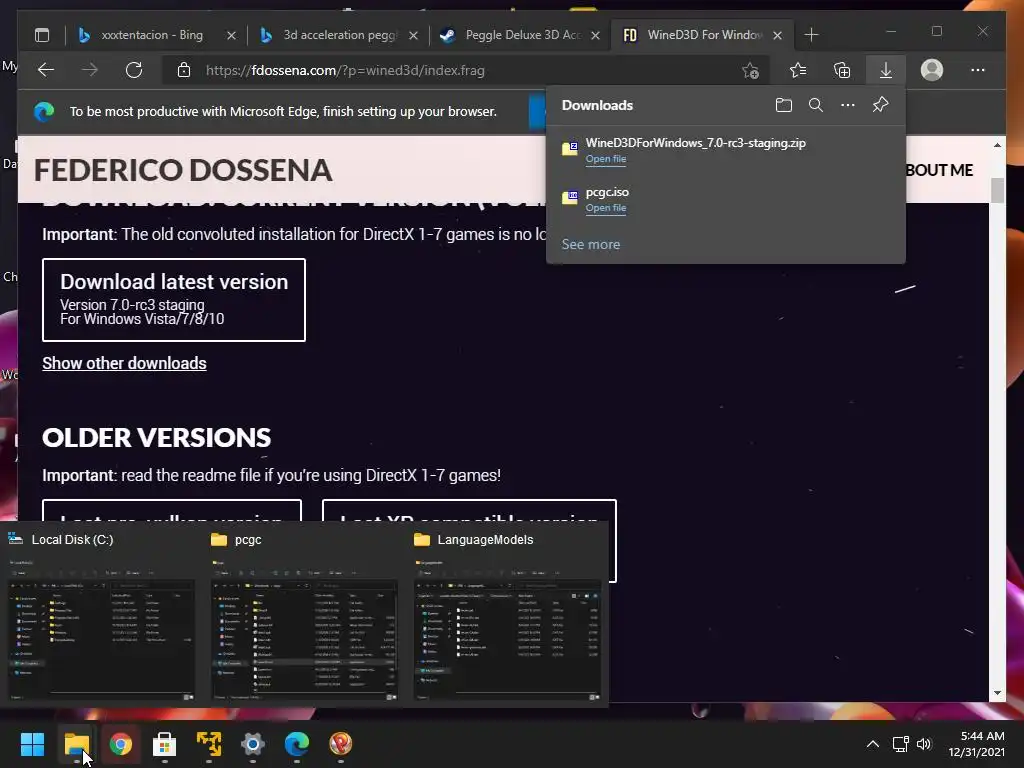
Task: Open the Edge profile avatar
Action: 932,70
